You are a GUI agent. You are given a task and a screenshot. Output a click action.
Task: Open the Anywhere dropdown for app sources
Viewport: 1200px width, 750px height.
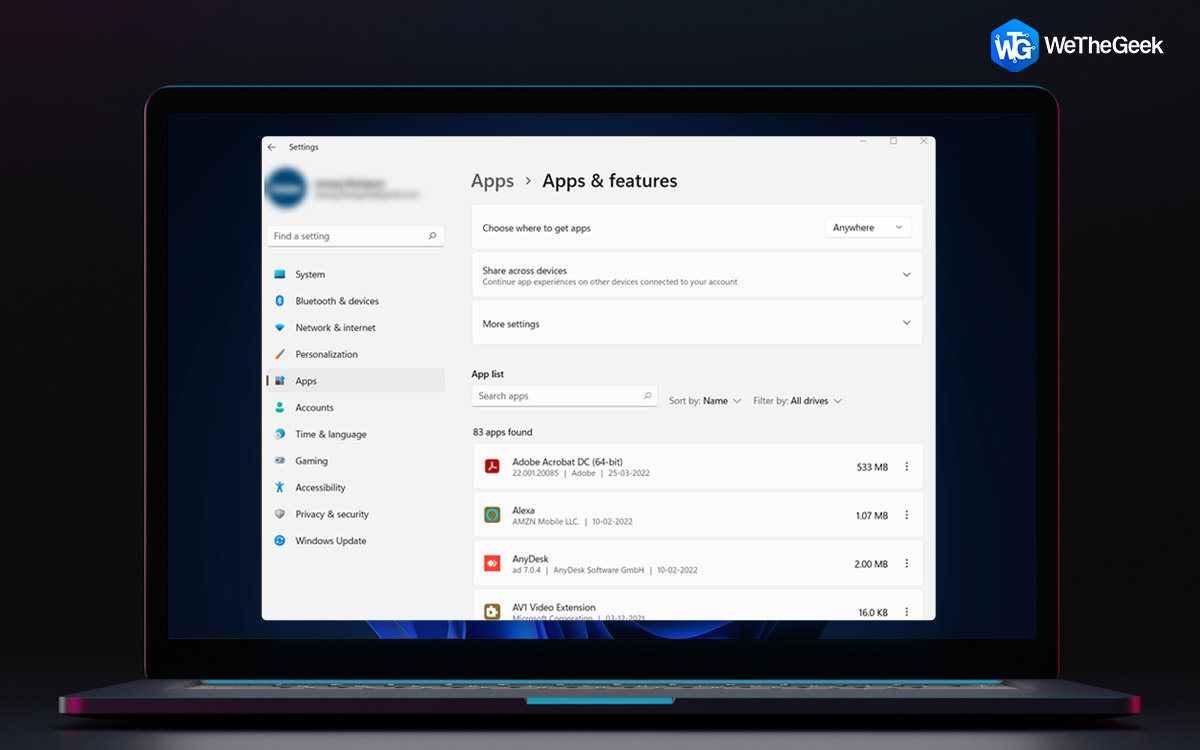pos(868,228)
